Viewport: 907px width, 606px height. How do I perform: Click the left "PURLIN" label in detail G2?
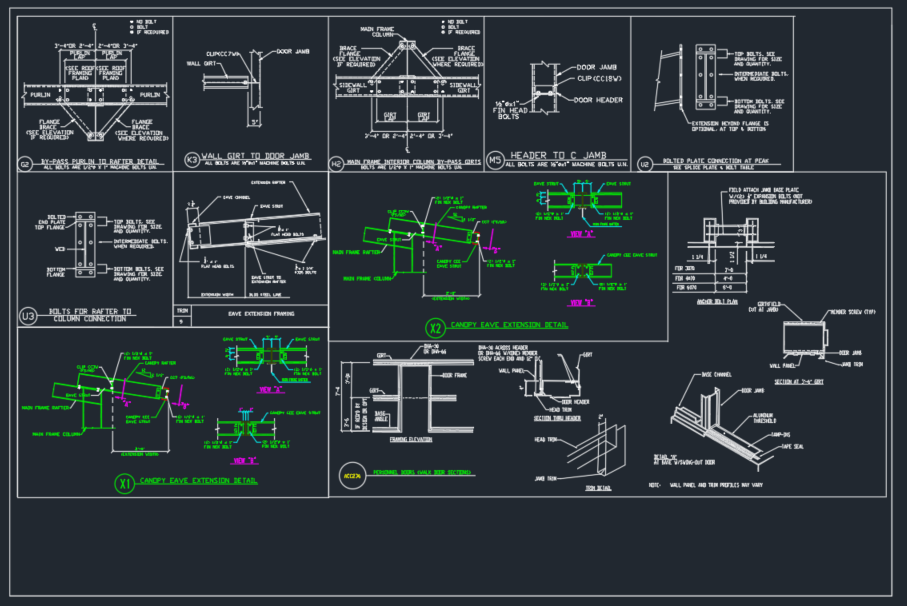tap(40, 94)
